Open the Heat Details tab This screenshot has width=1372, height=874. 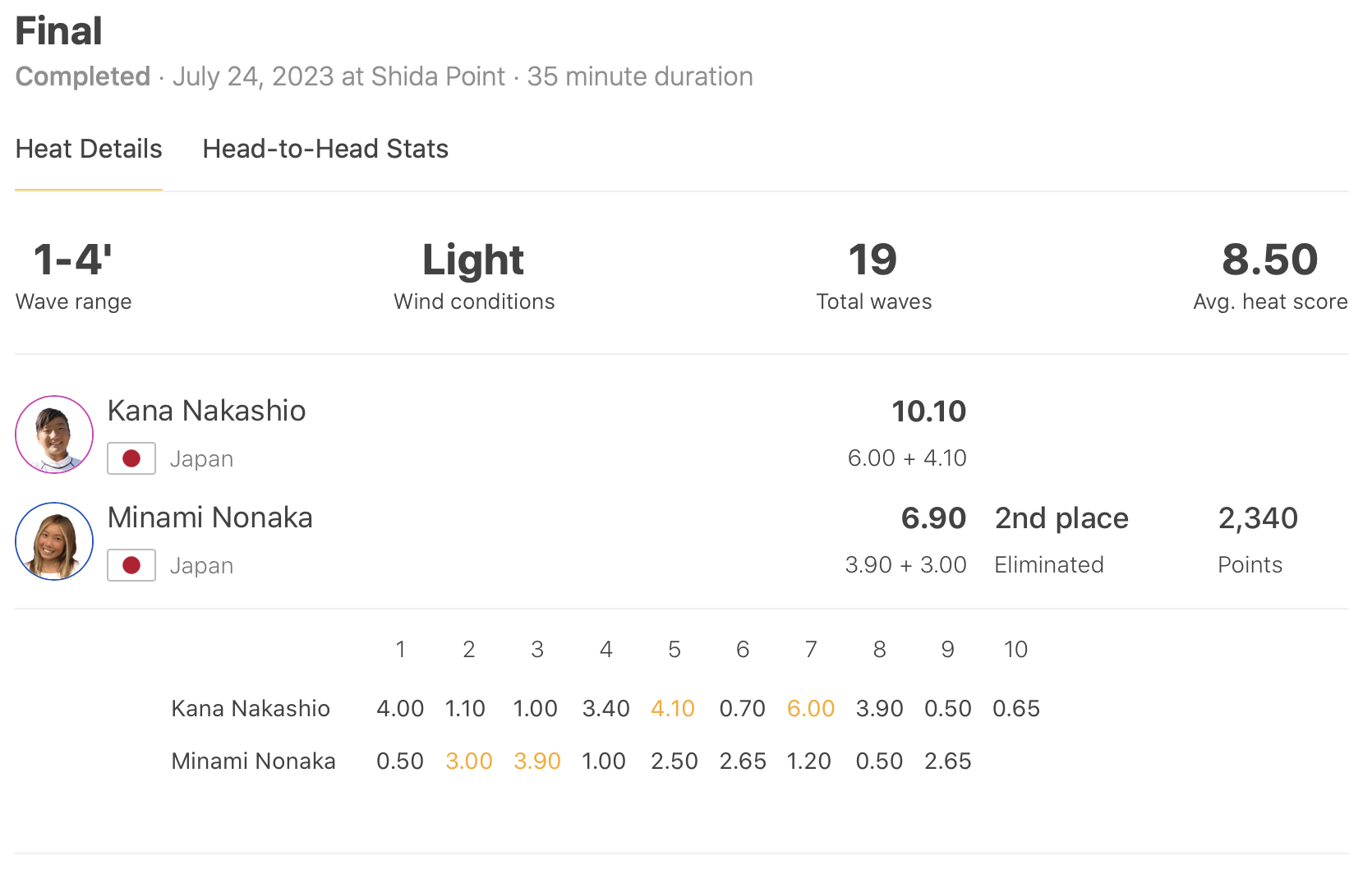coord(89,149)
